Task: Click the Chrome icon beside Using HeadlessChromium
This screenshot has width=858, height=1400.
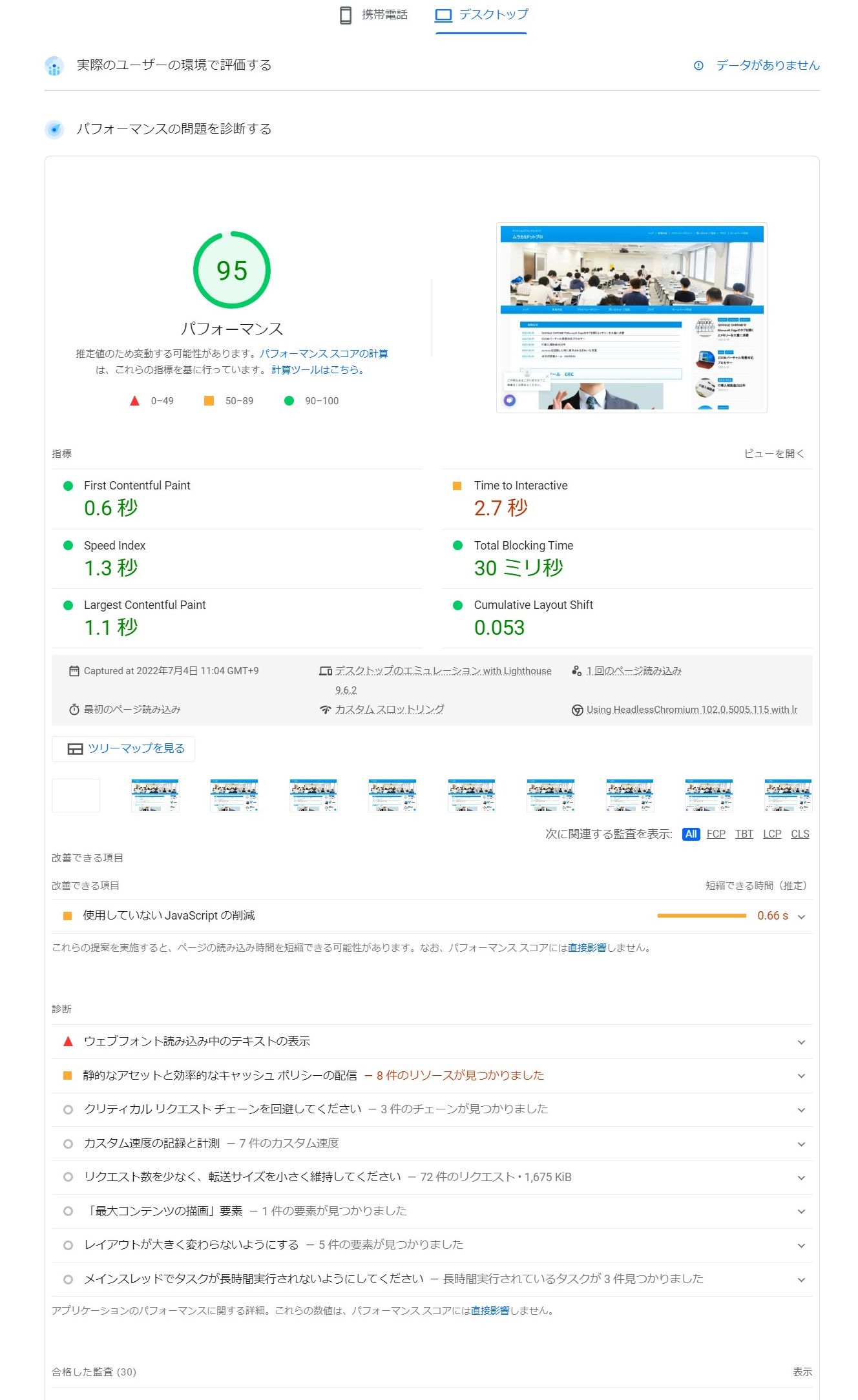Action: click(577, 710)
